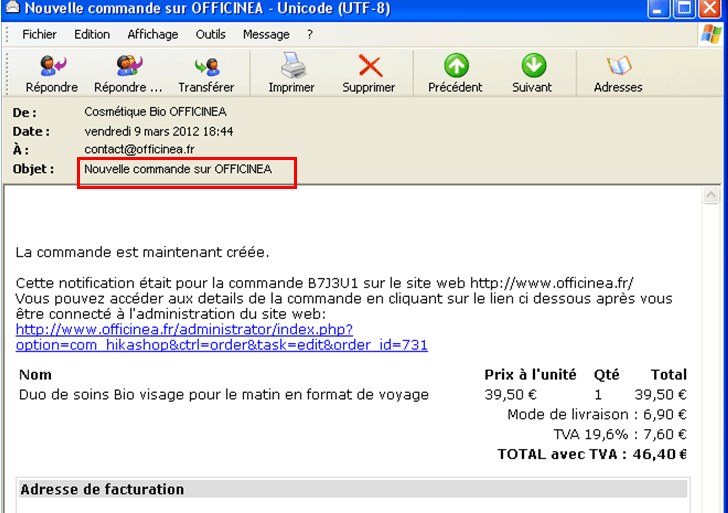
Task: Click the date vendredi 9 mars 2012 18:44
Action: pos(159,131)
